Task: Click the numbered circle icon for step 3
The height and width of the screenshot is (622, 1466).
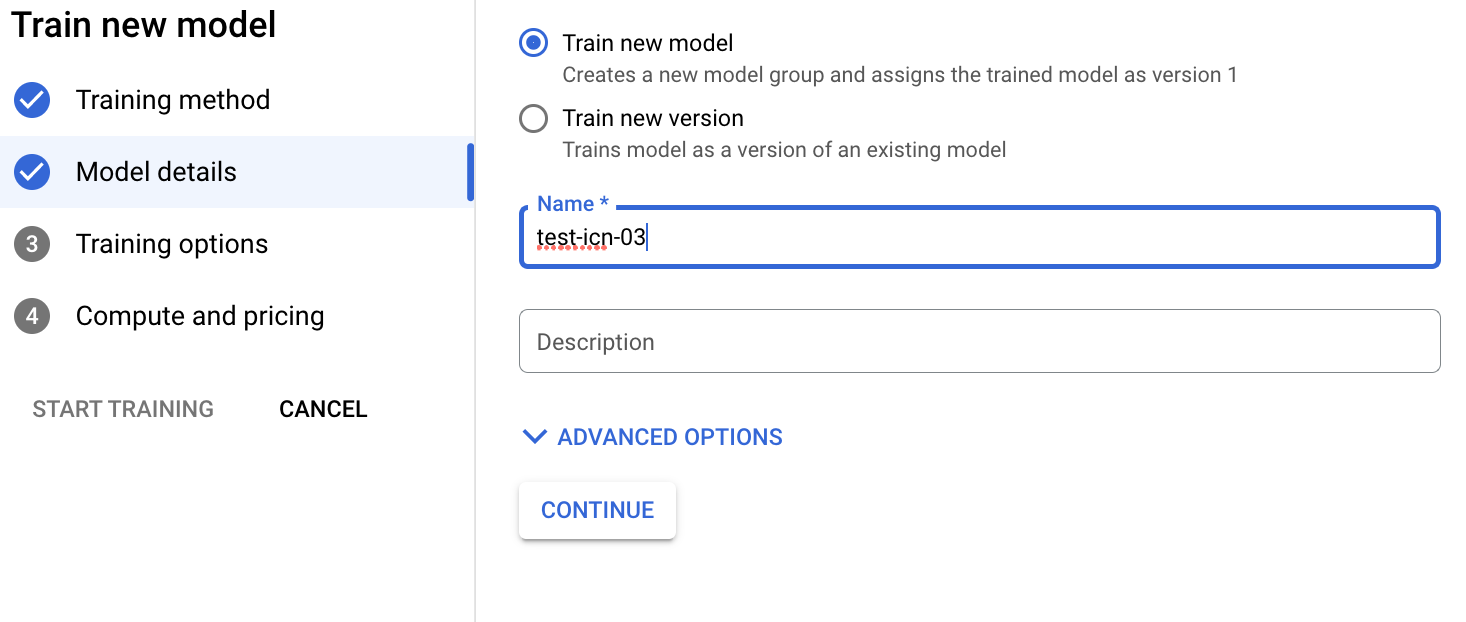Action: [x=31, y=243]
